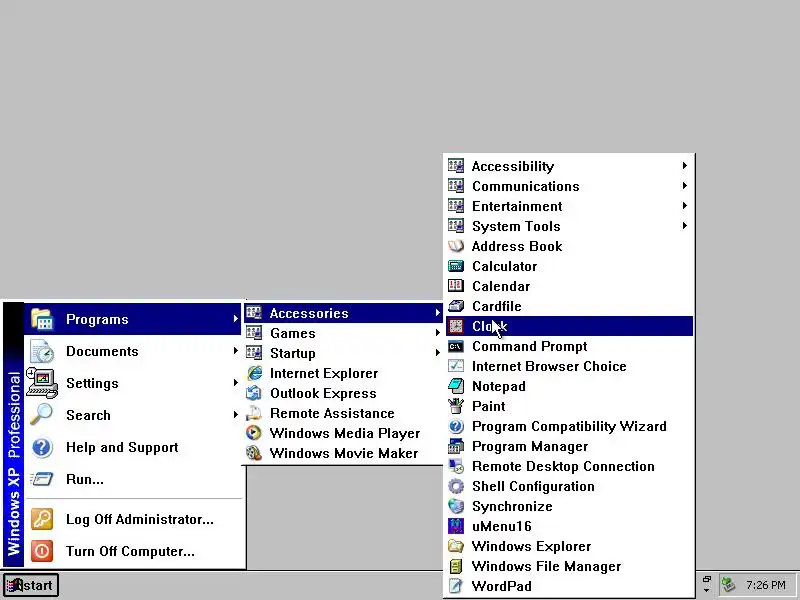Click the Cardfile icon

456,306
